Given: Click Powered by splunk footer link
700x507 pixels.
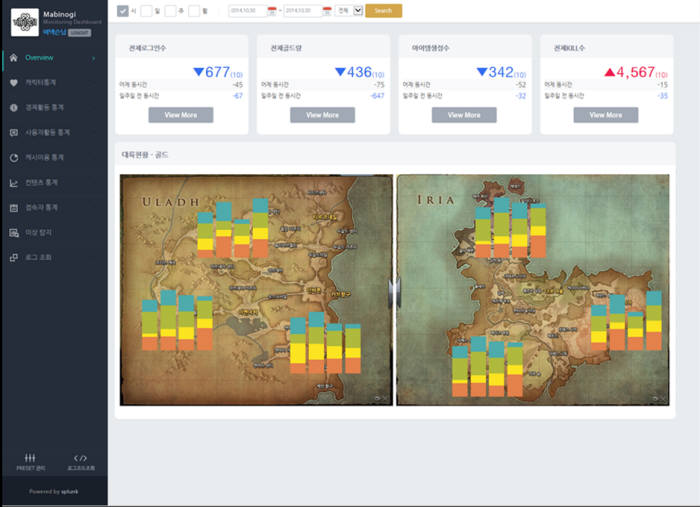Looking at the screenshot, I should pos(54,491).
